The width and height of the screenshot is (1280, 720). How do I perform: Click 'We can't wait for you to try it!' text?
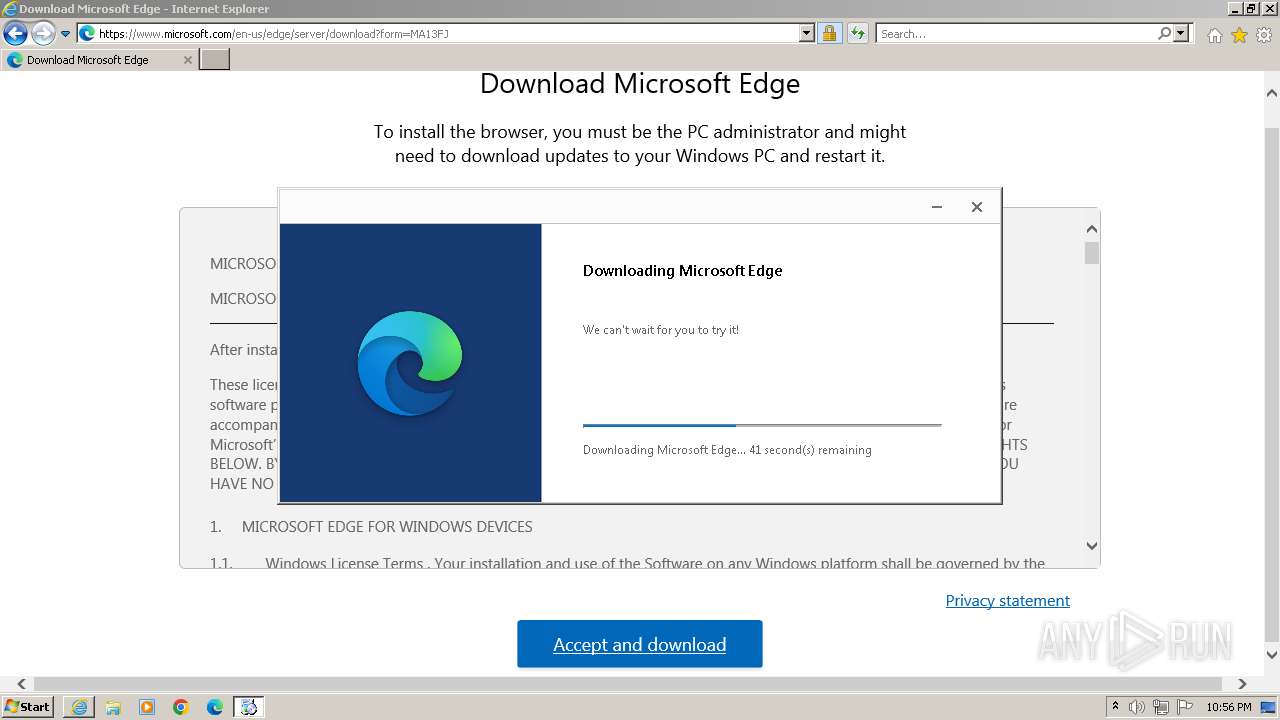(x=661, y=330)
